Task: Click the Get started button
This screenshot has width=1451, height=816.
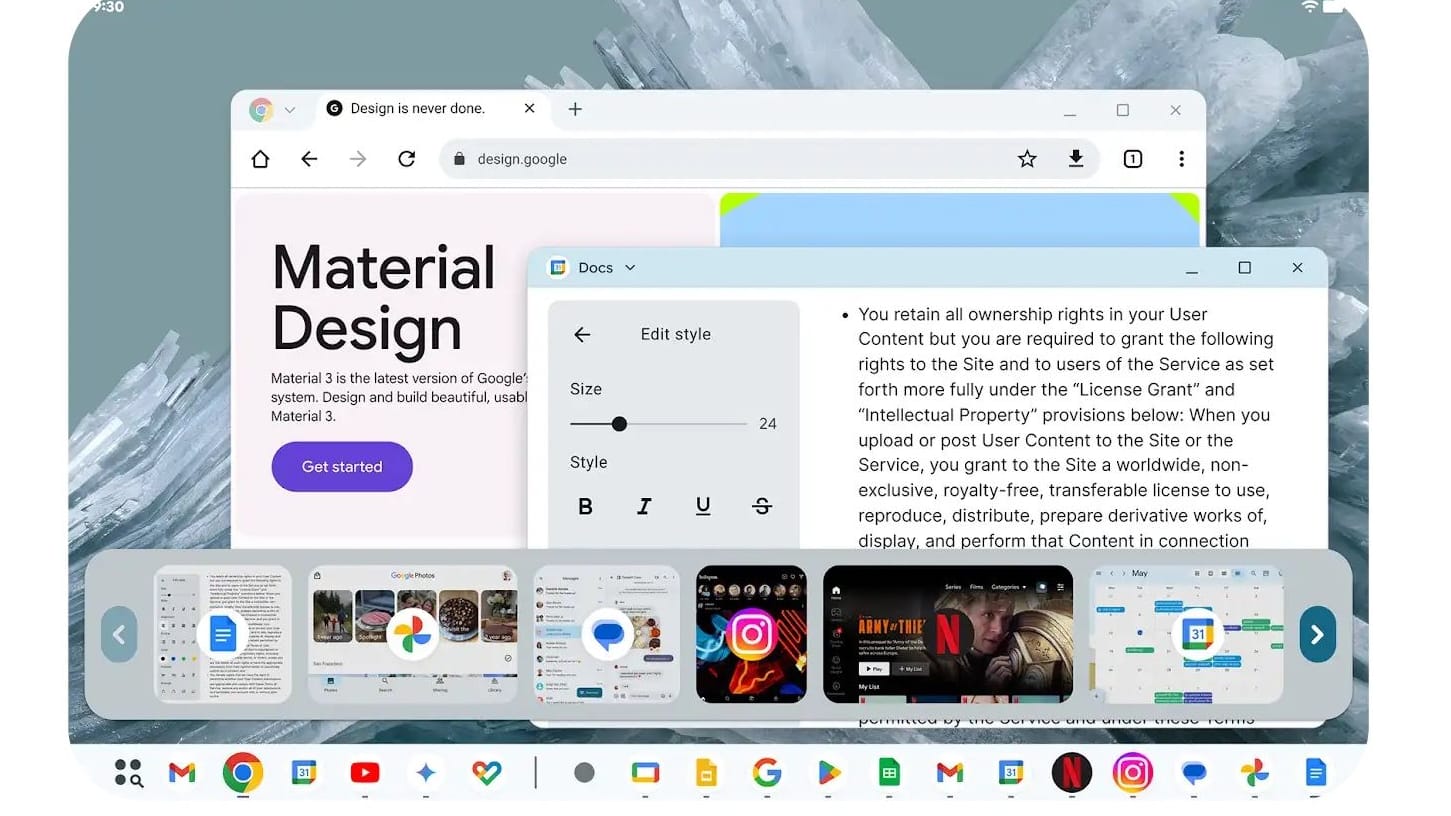Action: [x=342, y=466]
